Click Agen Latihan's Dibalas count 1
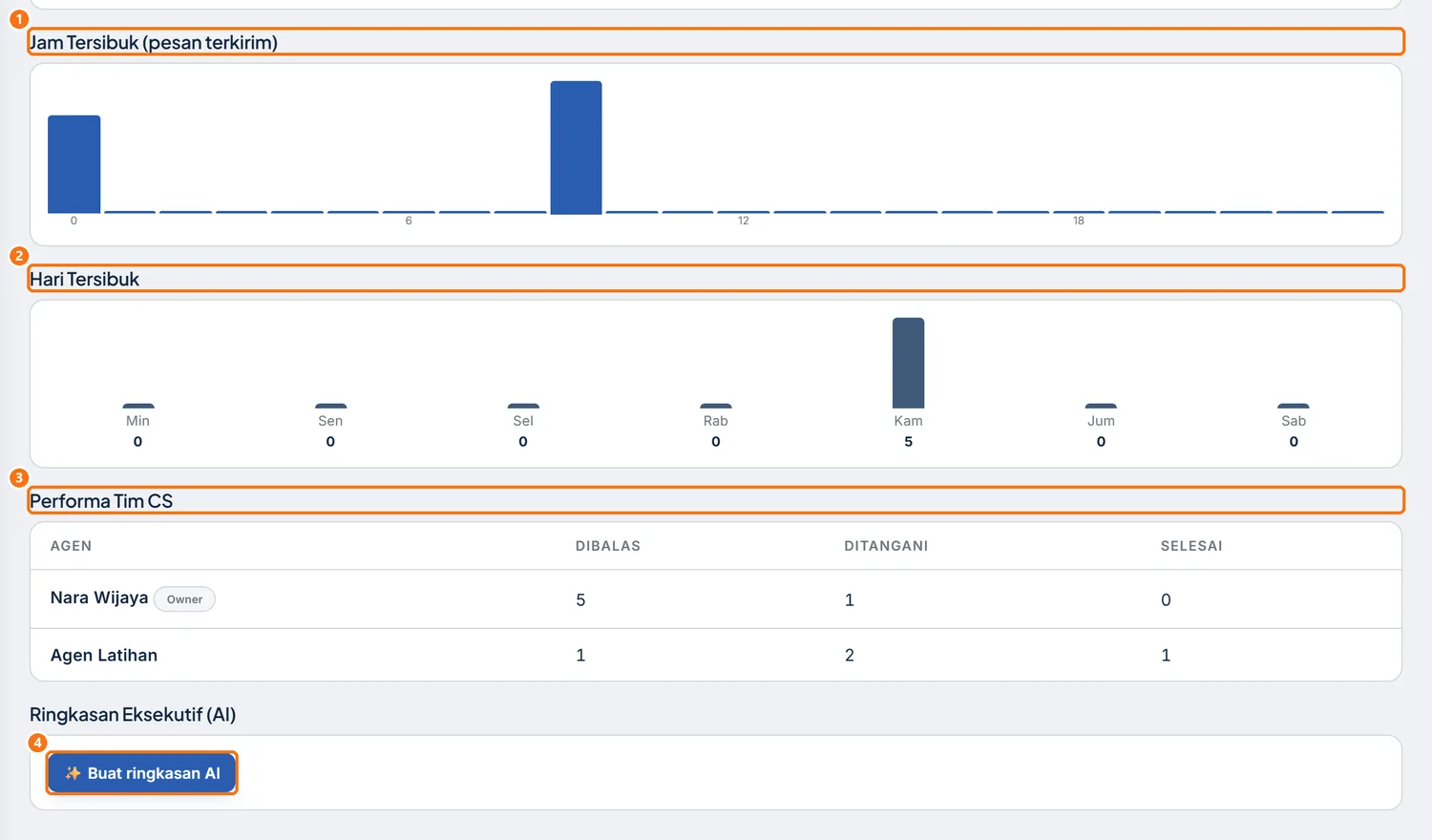1432x840 pixels. click(580, 655)
